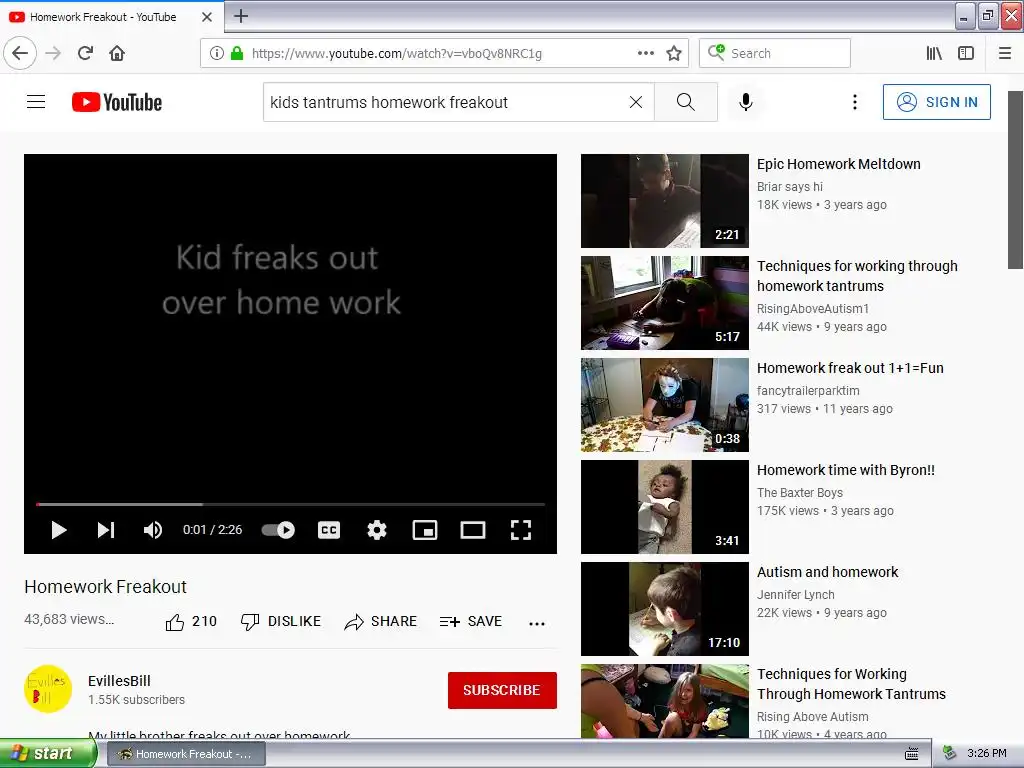This screenshot has width=1024, height=768.
Task: Click the 1.55K subscribers text
Action: tap(136, 699)
